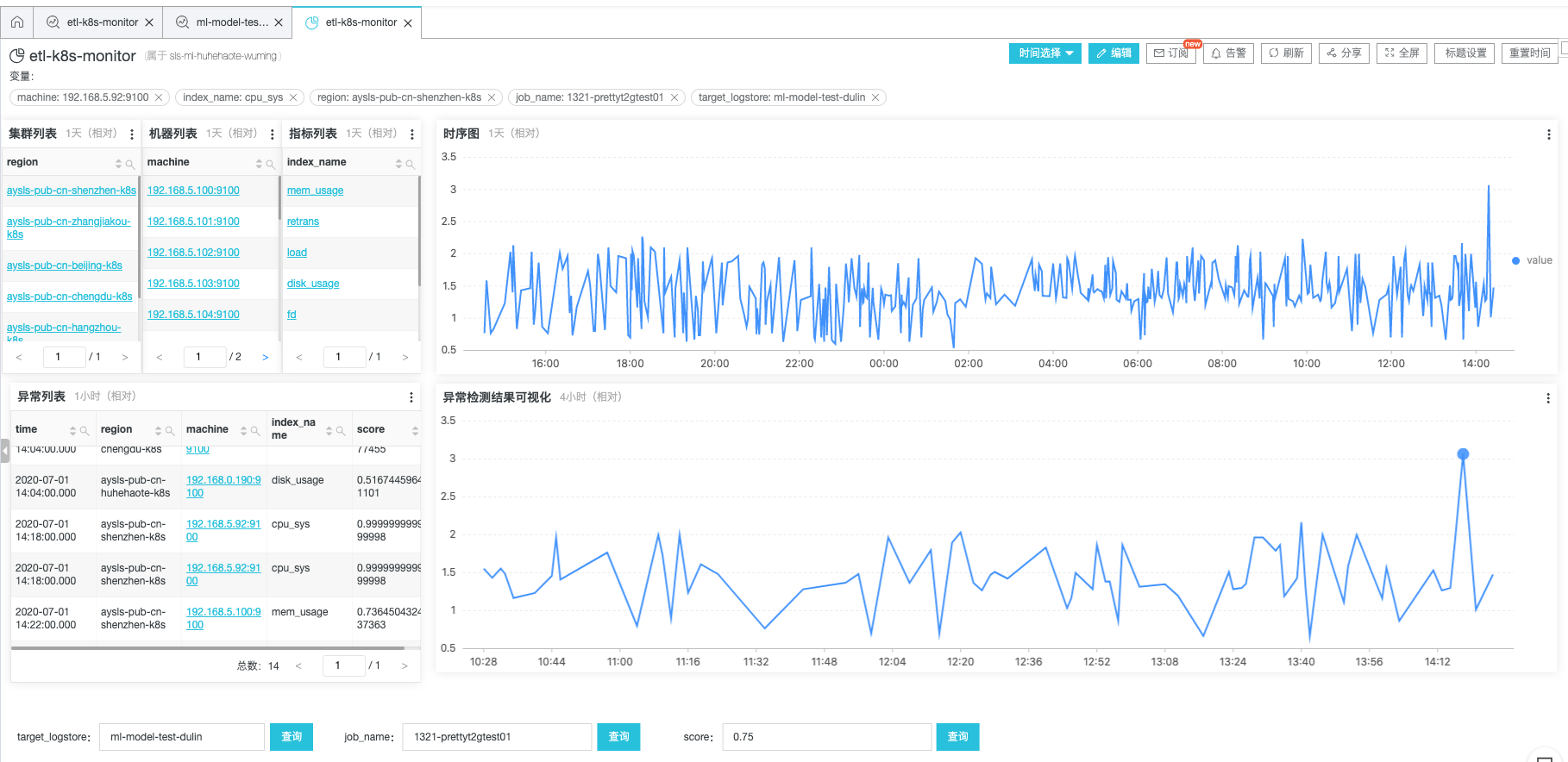
Task: Click 查询 next to score
Action: (957, 737)
